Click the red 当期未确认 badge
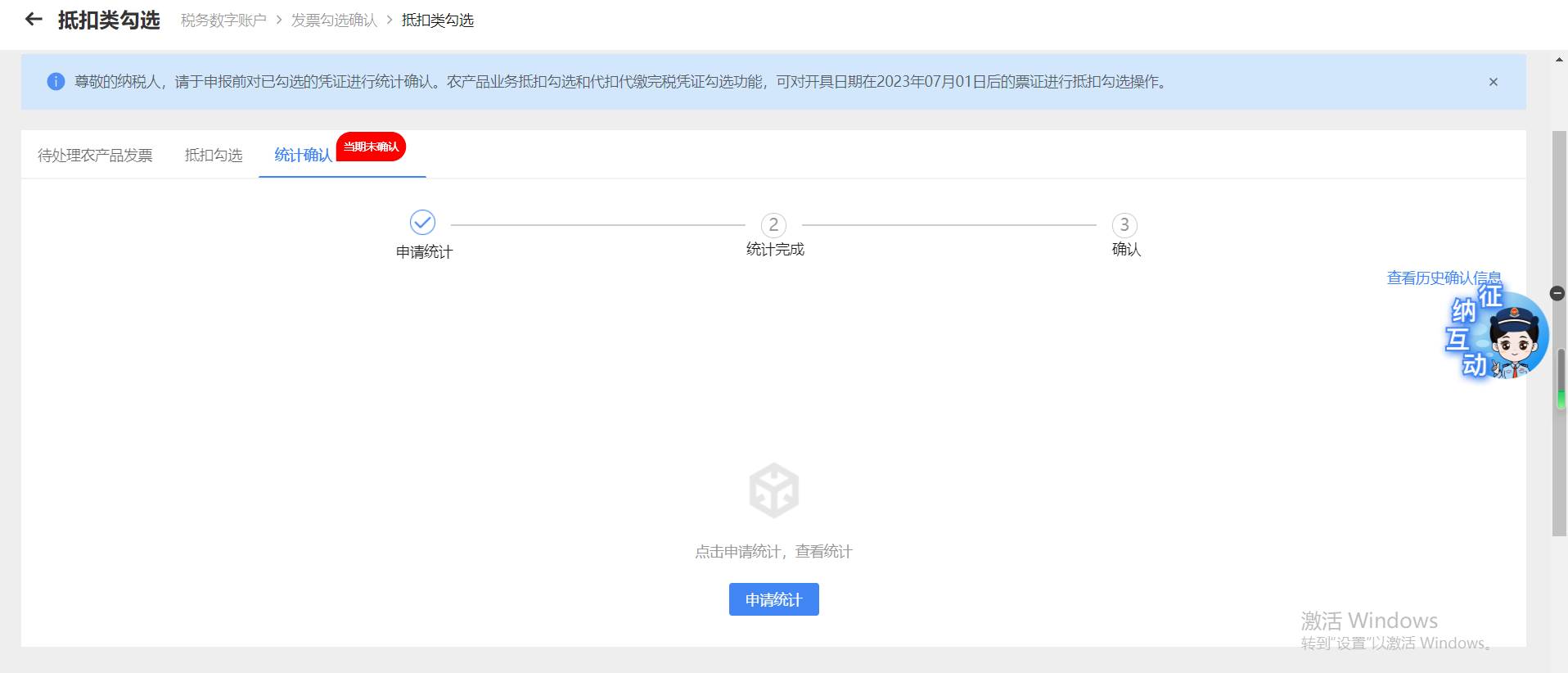The width and height of the screenshot is (1568, 673). [x=371, y=147]
